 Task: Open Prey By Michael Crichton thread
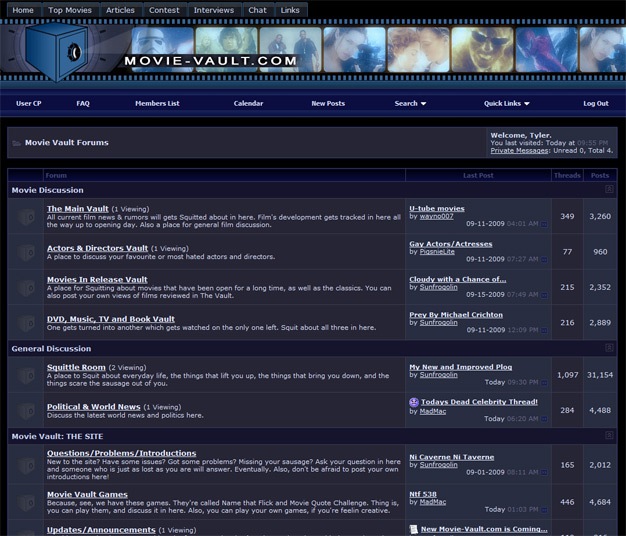(x=456, y=315)
